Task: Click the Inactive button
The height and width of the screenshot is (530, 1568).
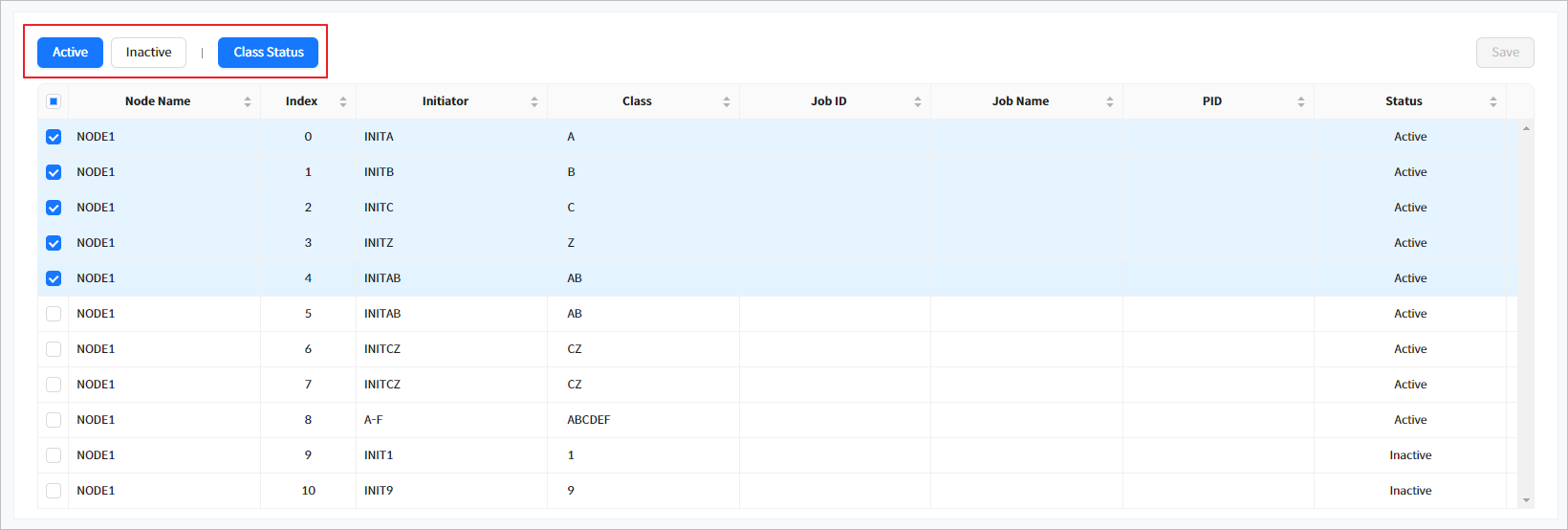Action: (x=148, y=53)
